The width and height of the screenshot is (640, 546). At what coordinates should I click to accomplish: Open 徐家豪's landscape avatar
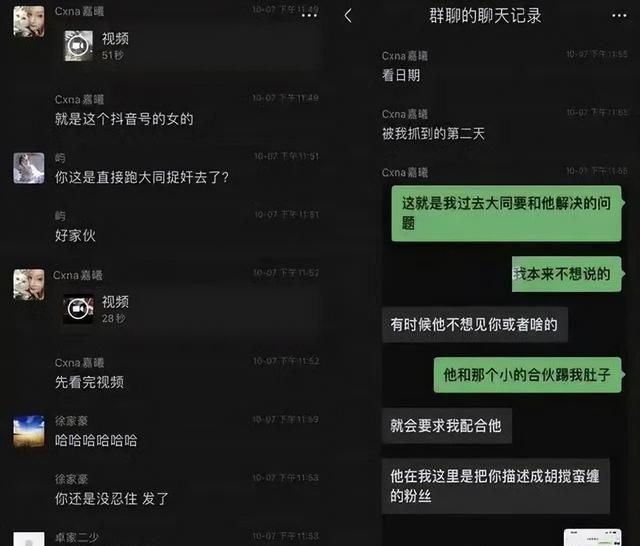point(29,431)
